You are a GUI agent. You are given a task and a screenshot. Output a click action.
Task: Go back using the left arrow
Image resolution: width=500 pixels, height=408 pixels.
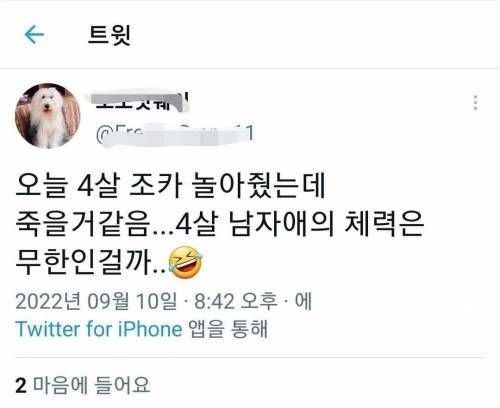(x=34, y=34)
